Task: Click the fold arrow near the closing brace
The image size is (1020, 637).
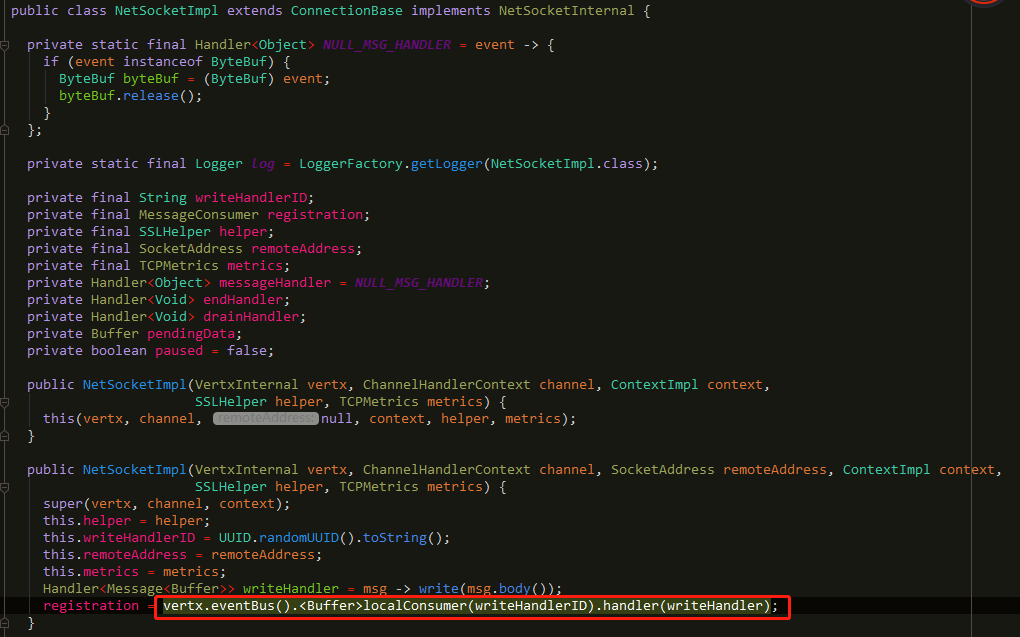Action: (6, 621)
